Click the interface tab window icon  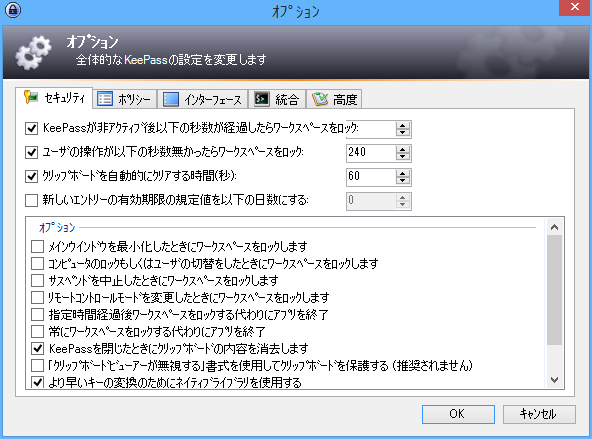(170, 100)
